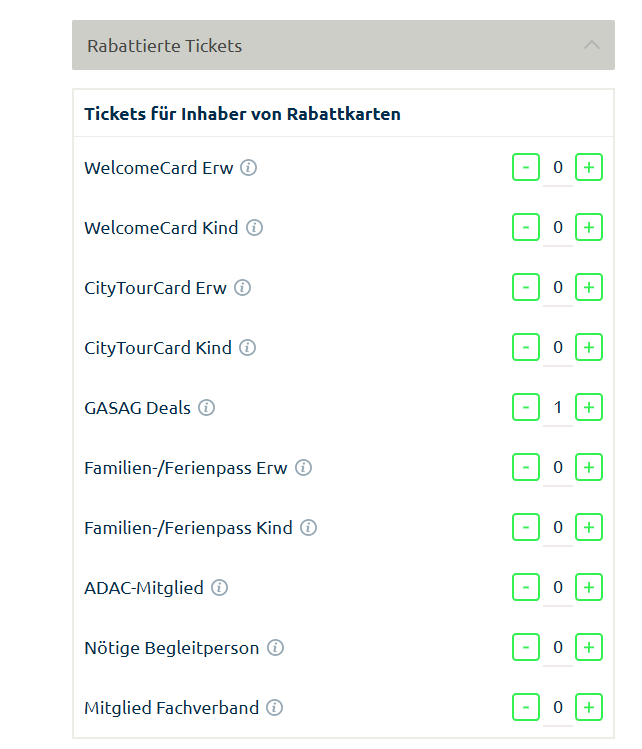The image size is (642, 749).
Task: Add one ADAC-Mitglied ticket
Action: (589, 588)
